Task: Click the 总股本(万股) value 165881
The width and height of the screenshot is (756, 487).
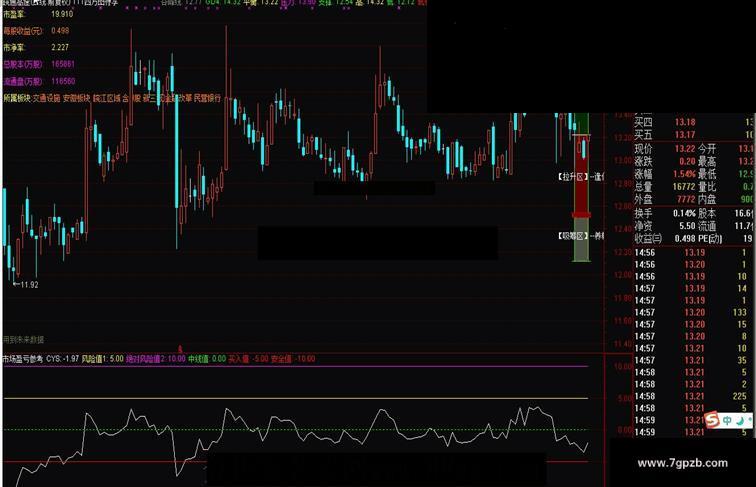Action: pos(63,64)
